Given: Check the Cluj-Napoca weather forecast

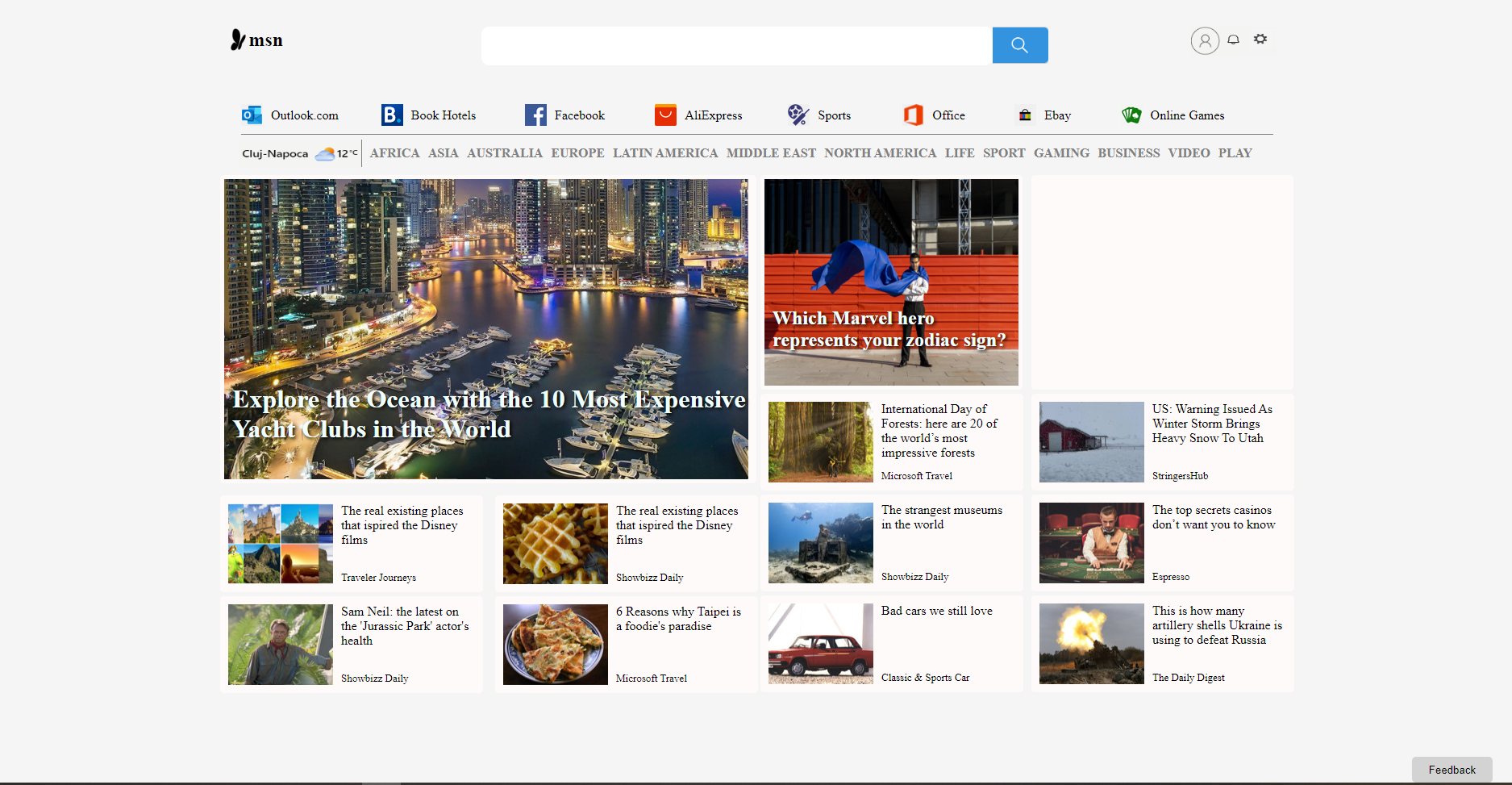Looking at the screenshot, I should coord(298,153).
